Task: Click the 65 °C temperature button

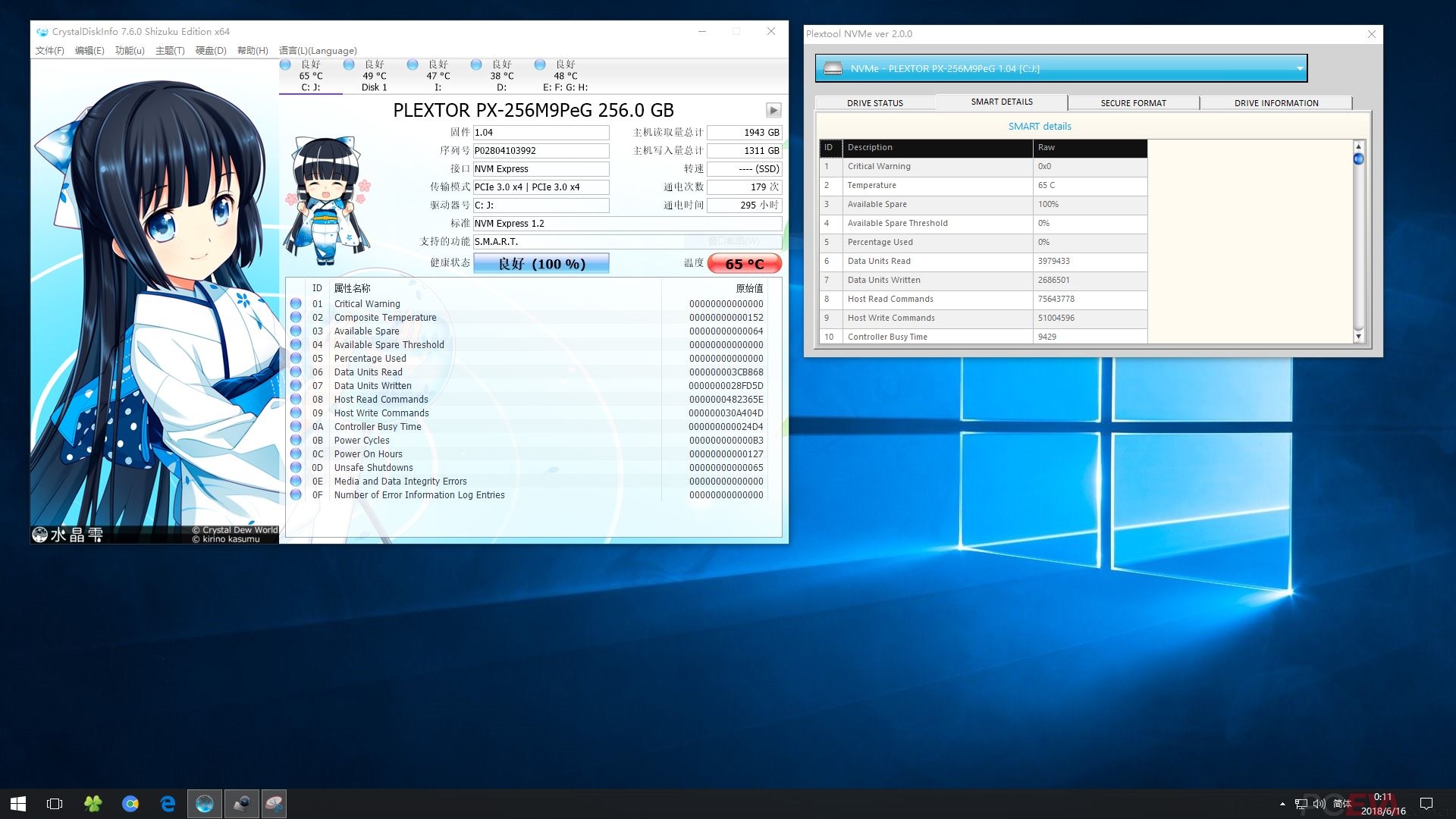Action: pos(745,264)
